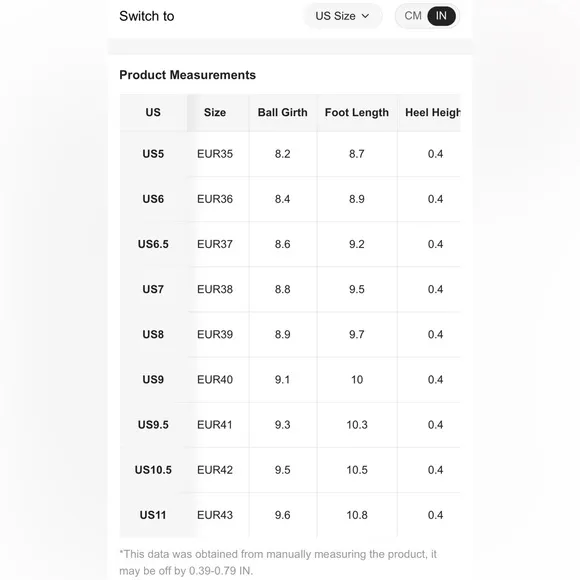Open the US Size dropdown
The height and width of the screenshot is (580, 580).
click(343, 16)
